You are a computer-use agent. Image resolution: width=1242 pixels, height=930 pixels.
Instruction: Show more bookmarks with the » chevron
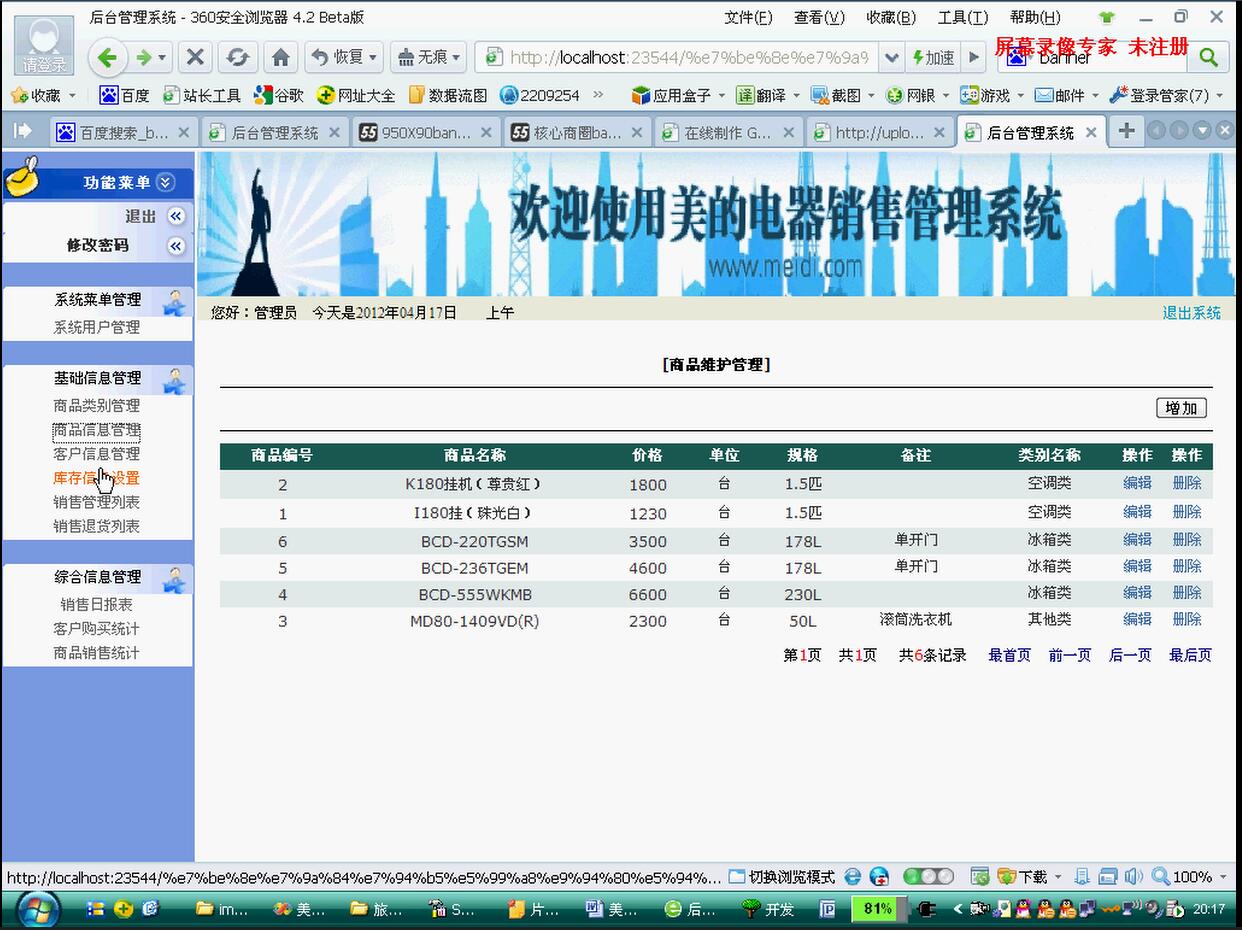pos(599,95)
